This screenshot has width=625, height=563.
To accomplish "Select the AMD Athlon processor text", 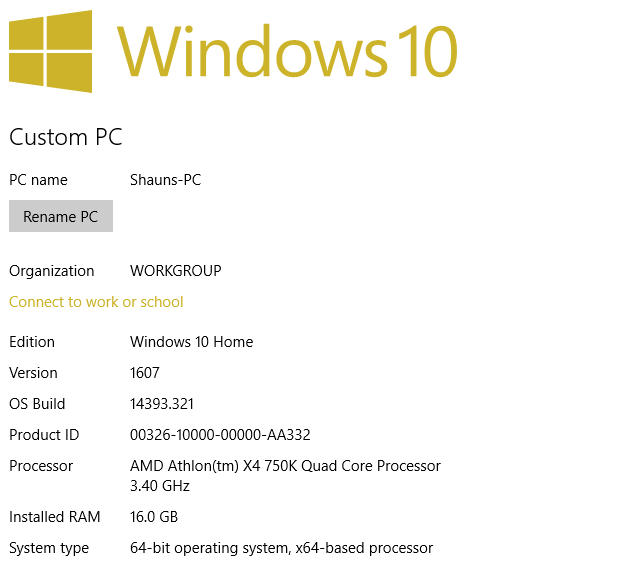I will [x=285, y=466].
